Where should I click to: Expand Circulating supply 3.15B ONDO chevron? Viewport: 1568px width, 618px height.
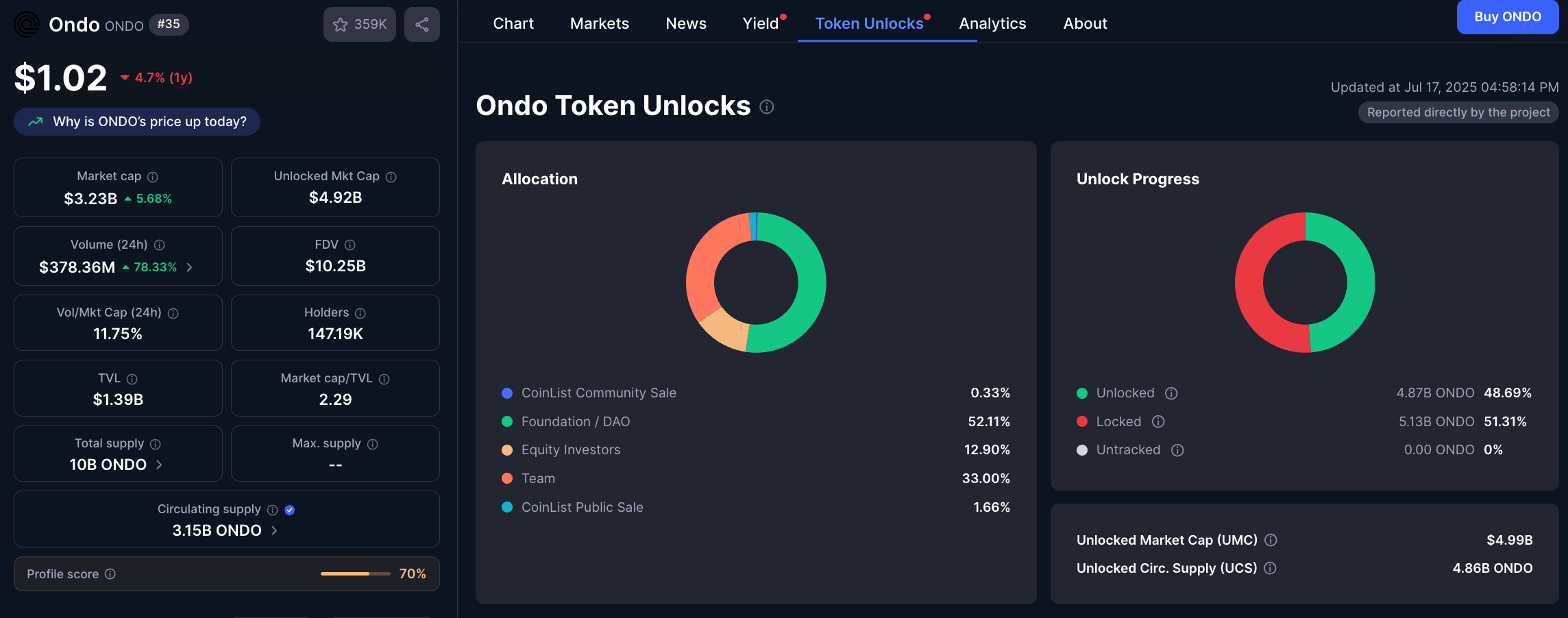[x=274, y=530]
